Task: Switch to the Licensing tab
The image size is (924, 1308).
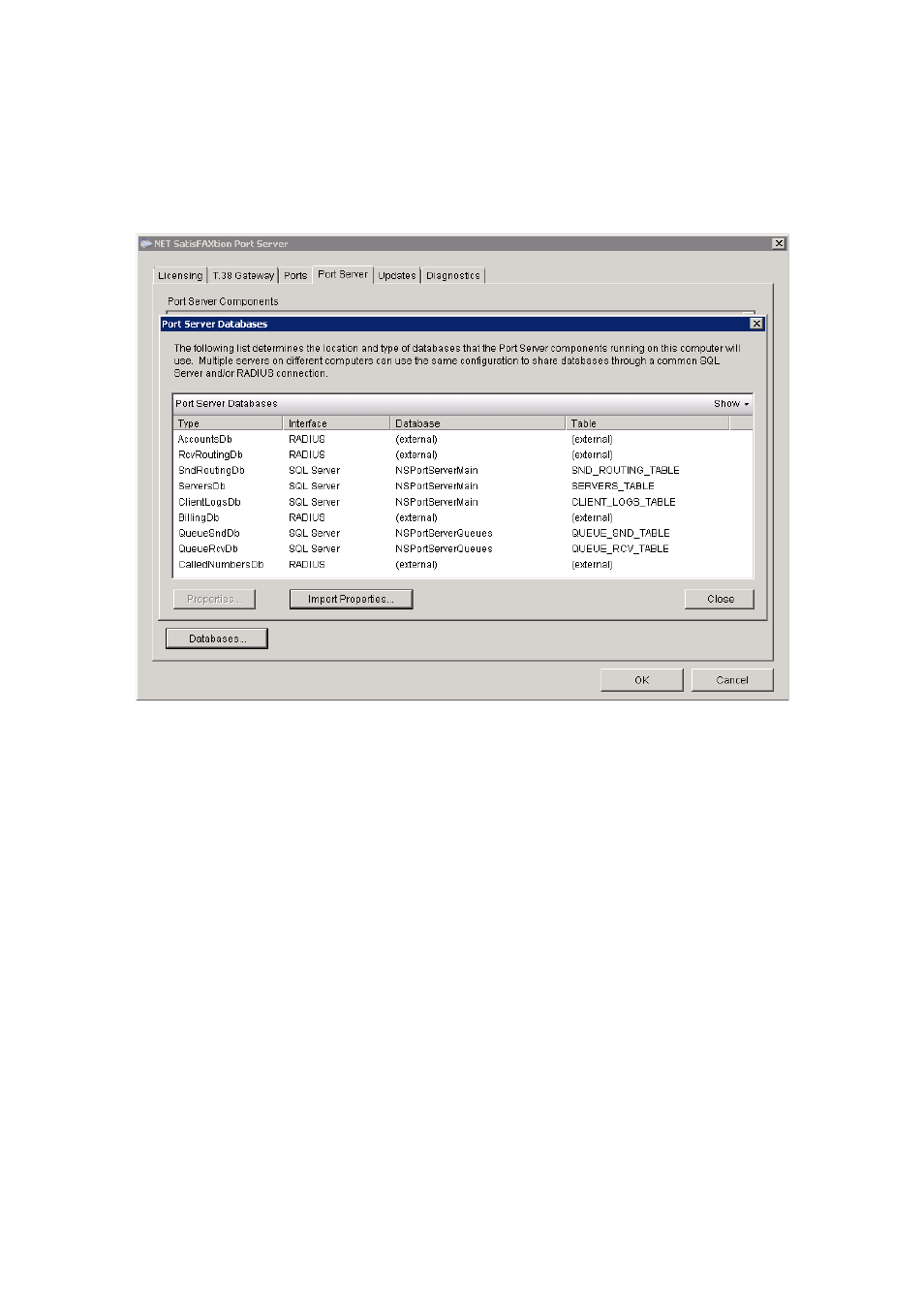Action: click(180, 275)
